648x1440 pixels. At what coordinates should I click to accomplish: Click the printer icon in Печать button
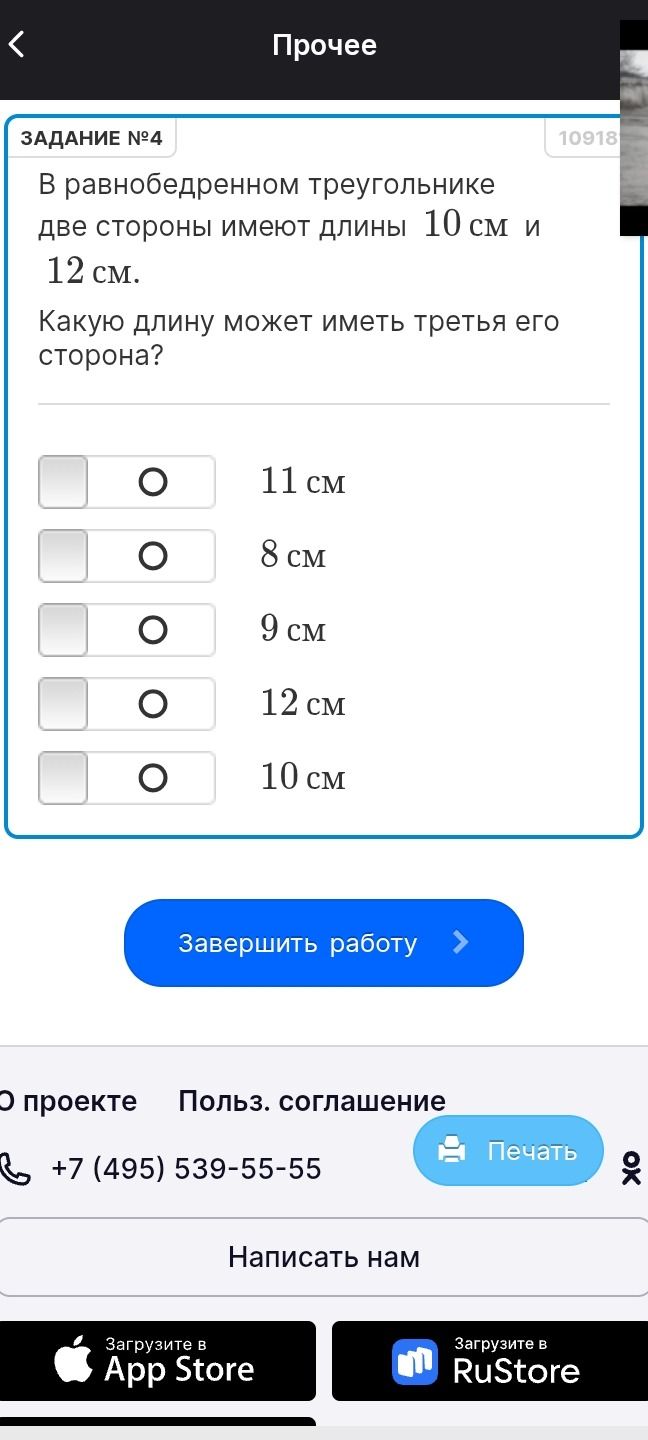[453, 1150]
